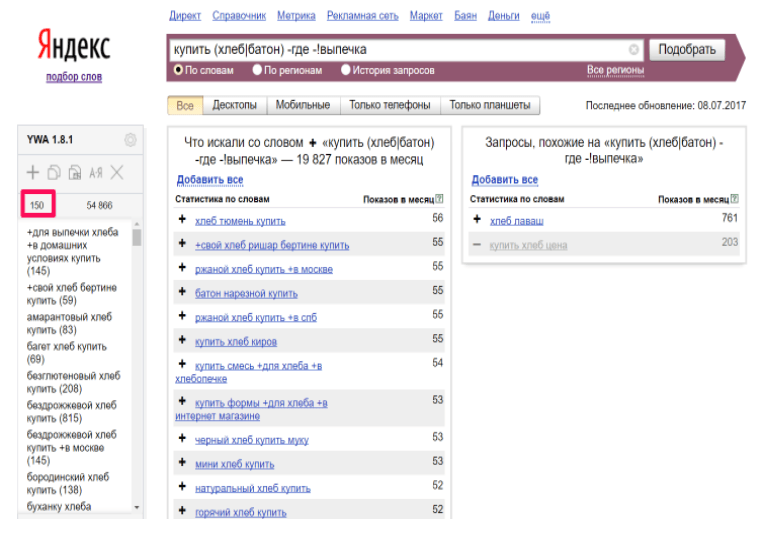778x544 pixels.
Task: Clear the YWA list with X icon
Action: click(117, 172)
